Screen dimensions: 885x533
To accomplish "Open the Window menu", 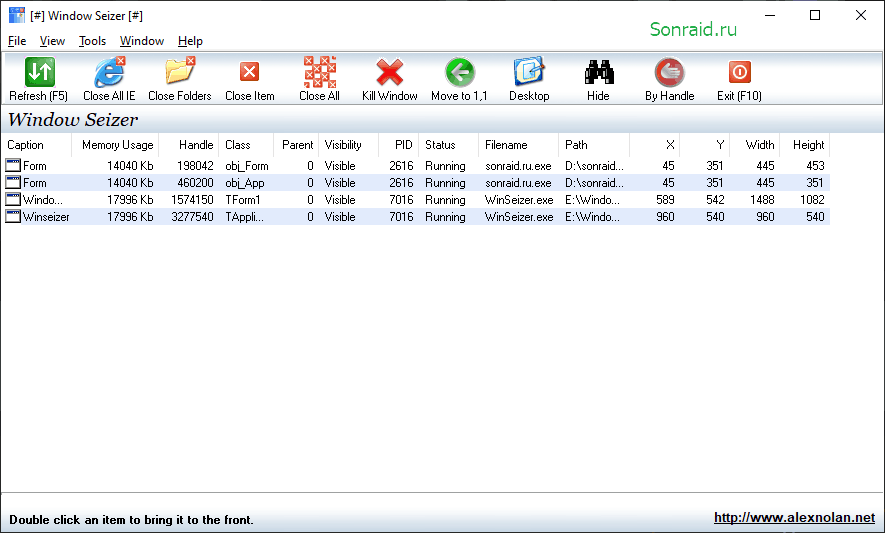I will [142, 41].
